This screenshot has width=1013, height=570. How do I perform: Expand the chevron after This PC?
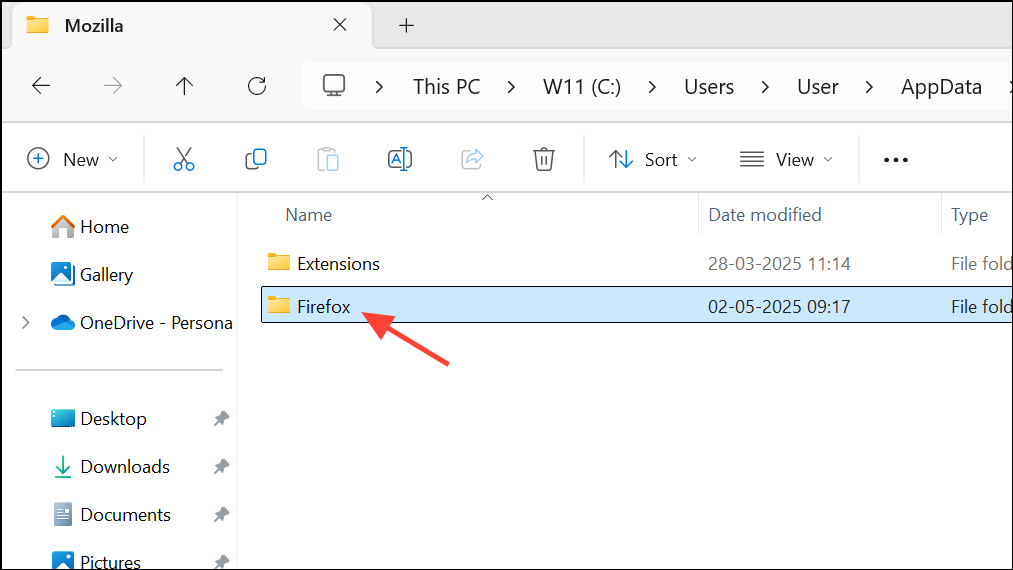point(511,87)
